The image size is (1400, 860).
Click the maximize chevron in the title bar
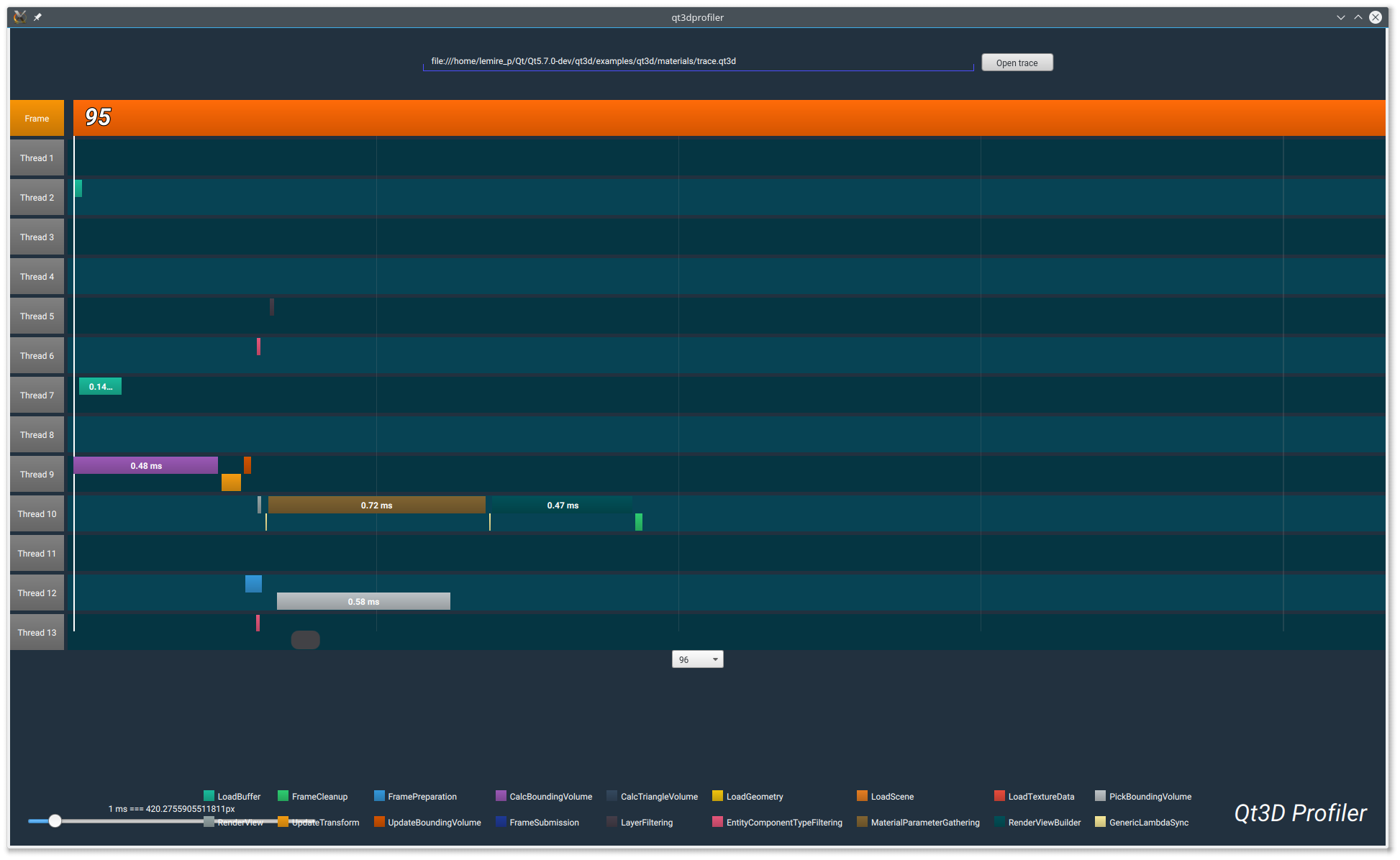click(1358, 17)
